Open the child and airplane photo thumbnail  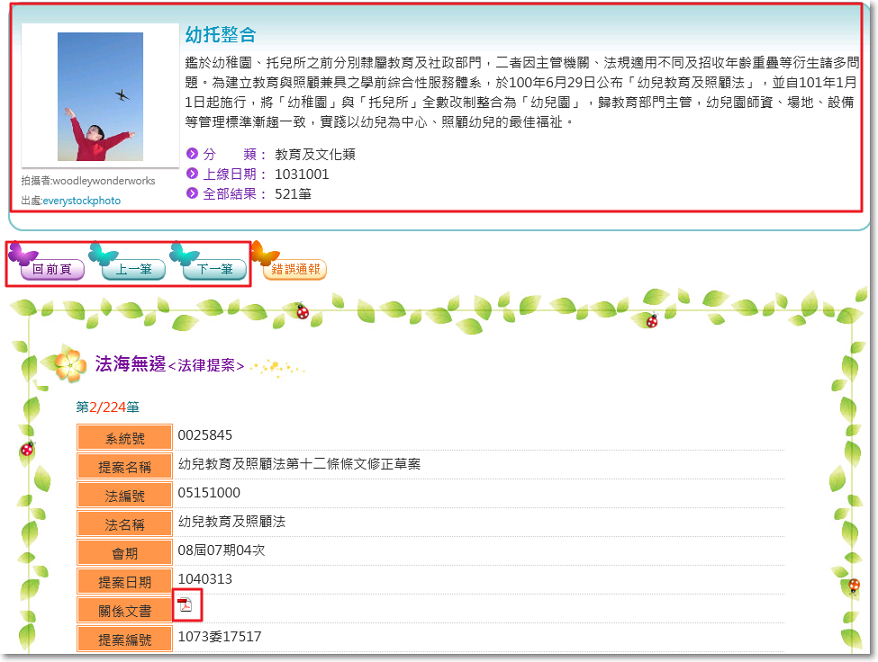coord(99,97)
